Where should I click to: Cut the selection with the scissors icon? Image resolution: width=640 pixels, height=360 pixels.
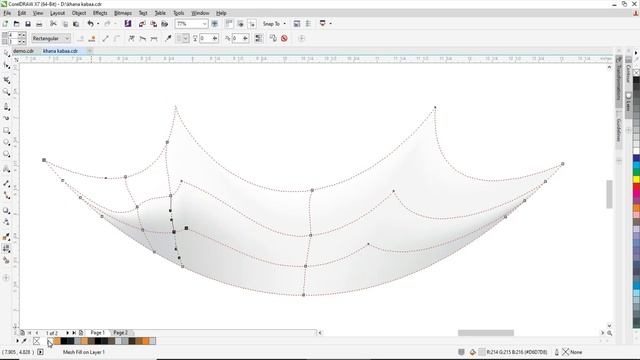coord(53,24)
